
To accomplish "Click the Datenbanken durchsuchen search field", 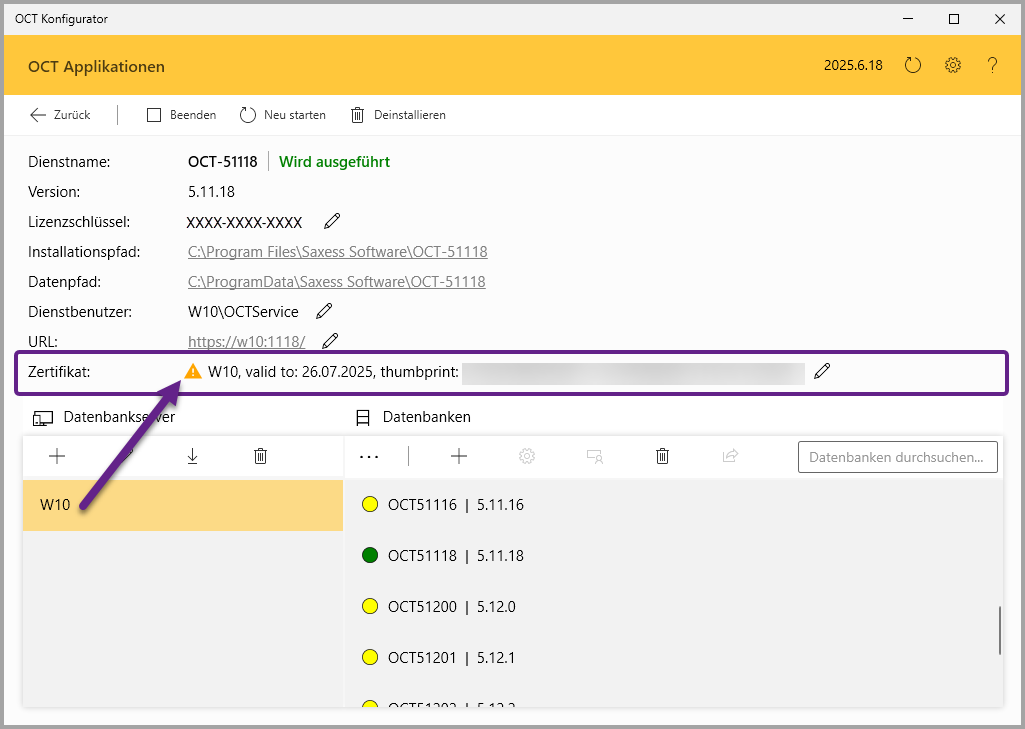I will 897,457.
